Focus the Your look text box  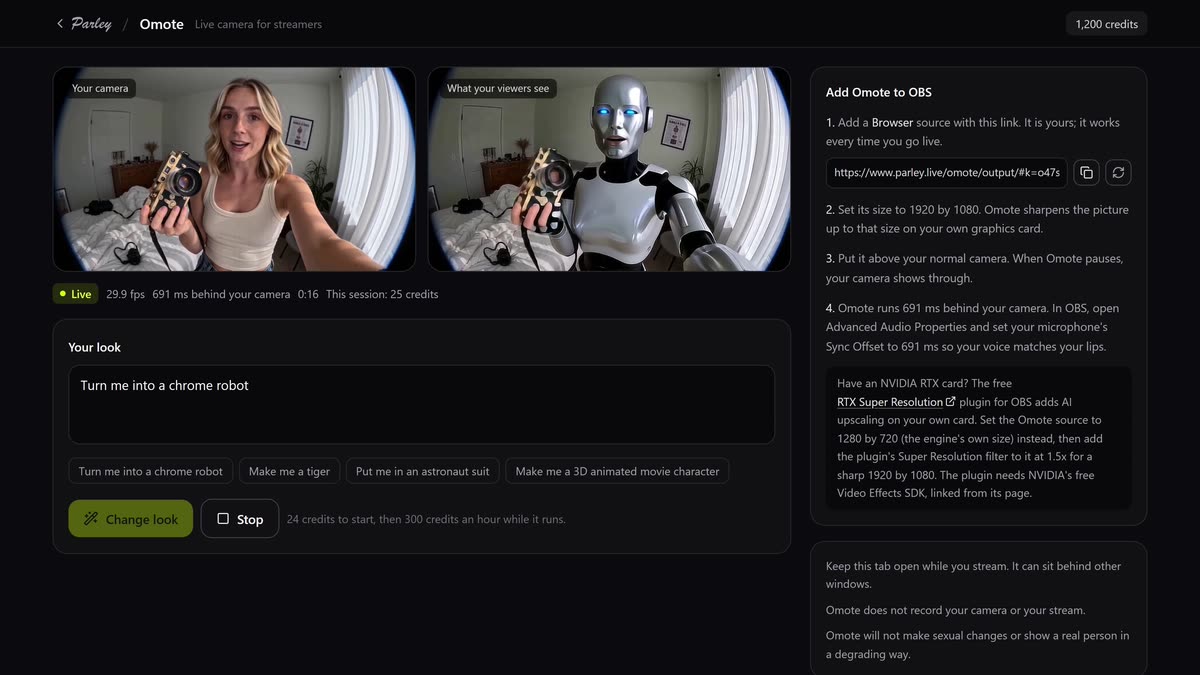tap(421, 404)
